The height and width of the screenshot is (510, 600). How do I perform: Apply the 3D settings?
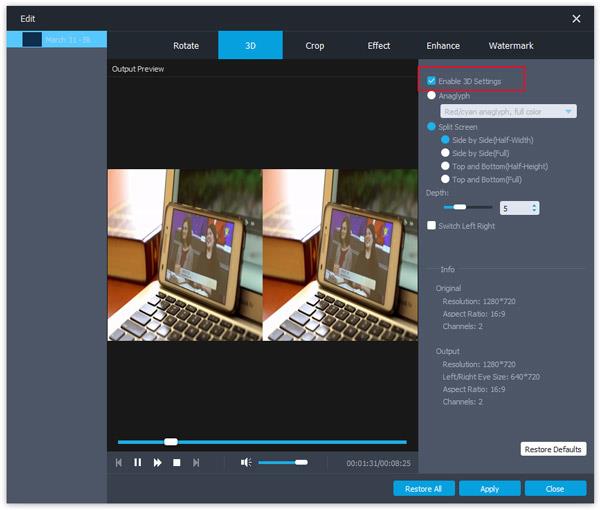(x=489, y=489)
